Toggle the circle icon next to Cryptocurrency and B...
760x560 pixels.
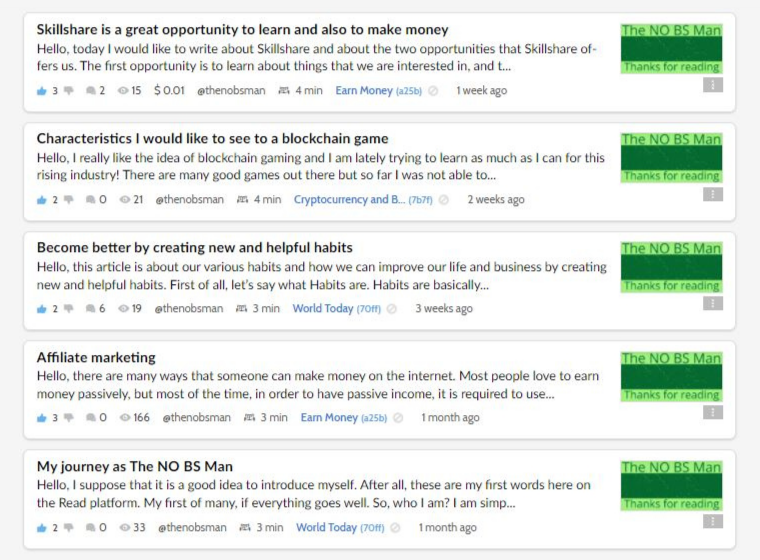[x=443, y=200]
